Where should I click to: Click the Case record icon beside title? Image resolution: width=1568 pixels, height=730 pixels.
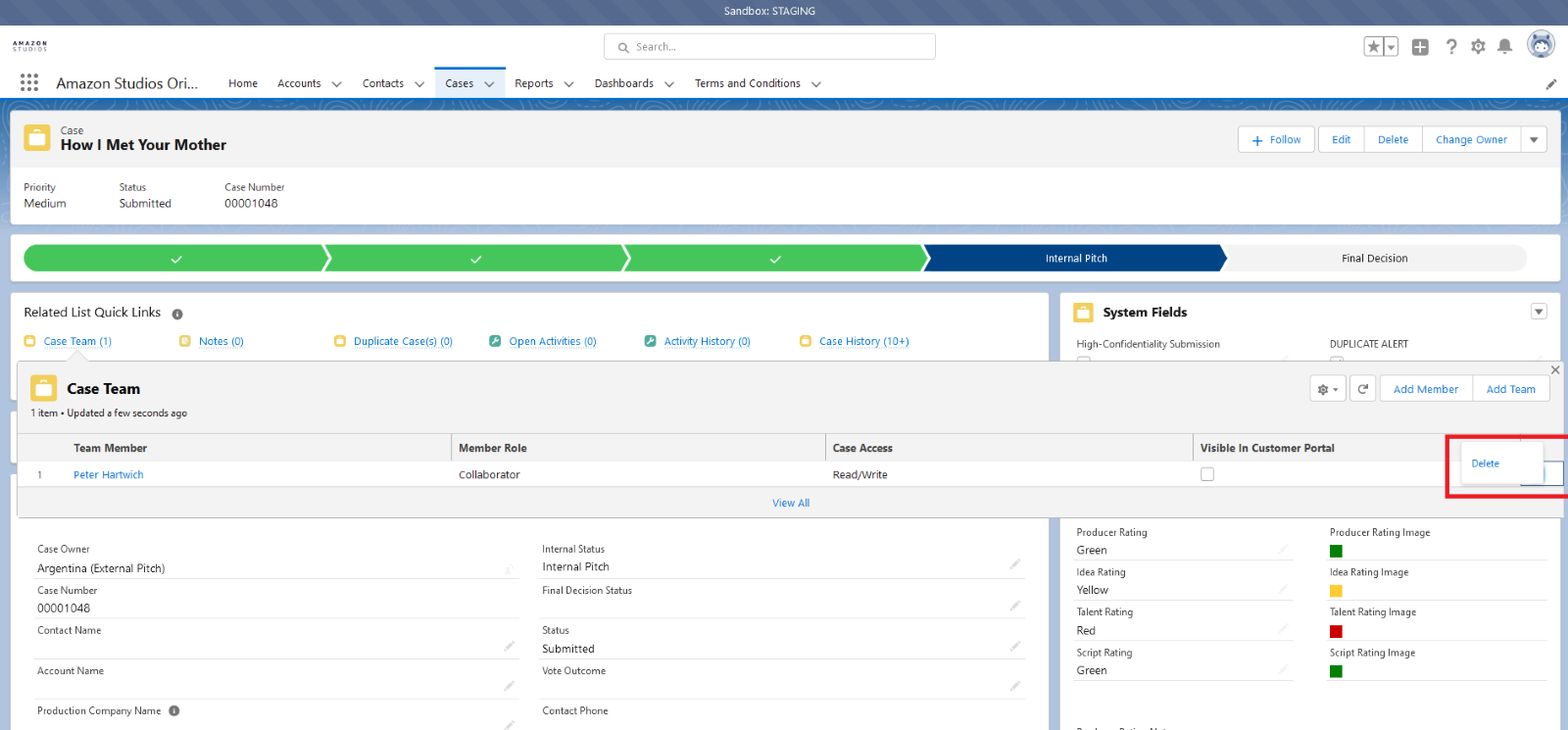tap(37, 137)
